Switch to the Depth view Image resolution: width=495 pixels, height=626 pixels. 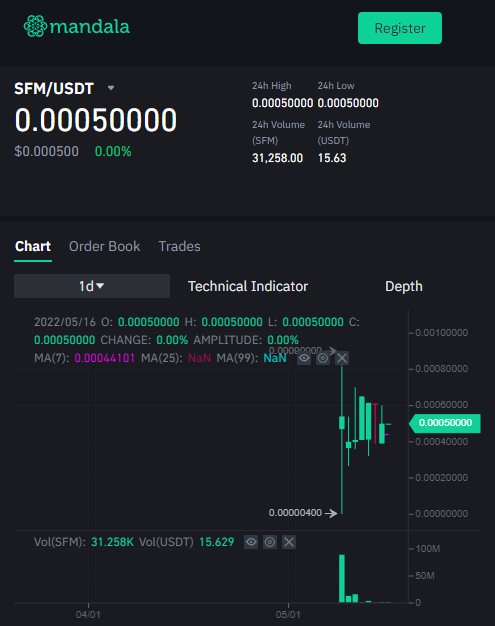(x=404, y=286)
